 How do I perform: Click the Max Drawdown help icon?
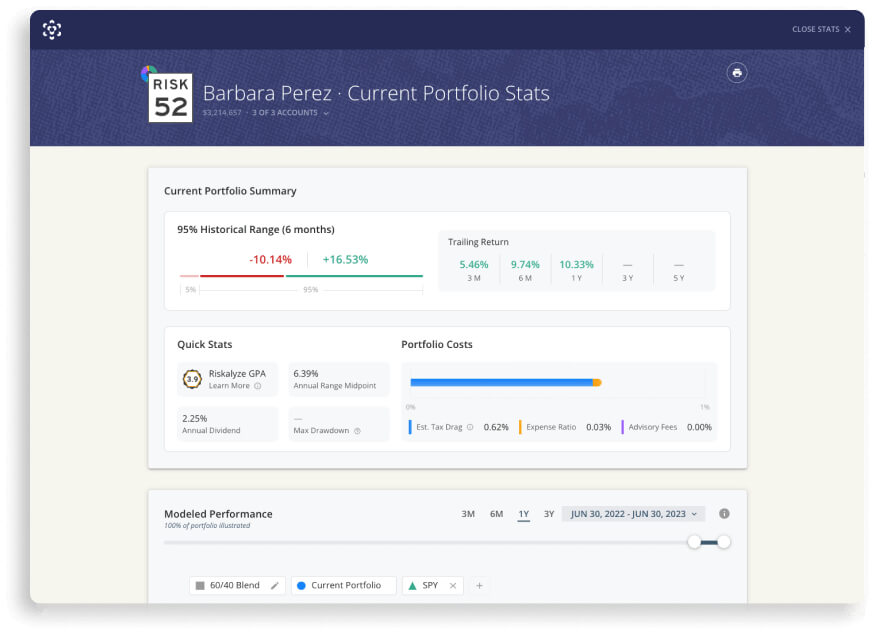(357, 431)
